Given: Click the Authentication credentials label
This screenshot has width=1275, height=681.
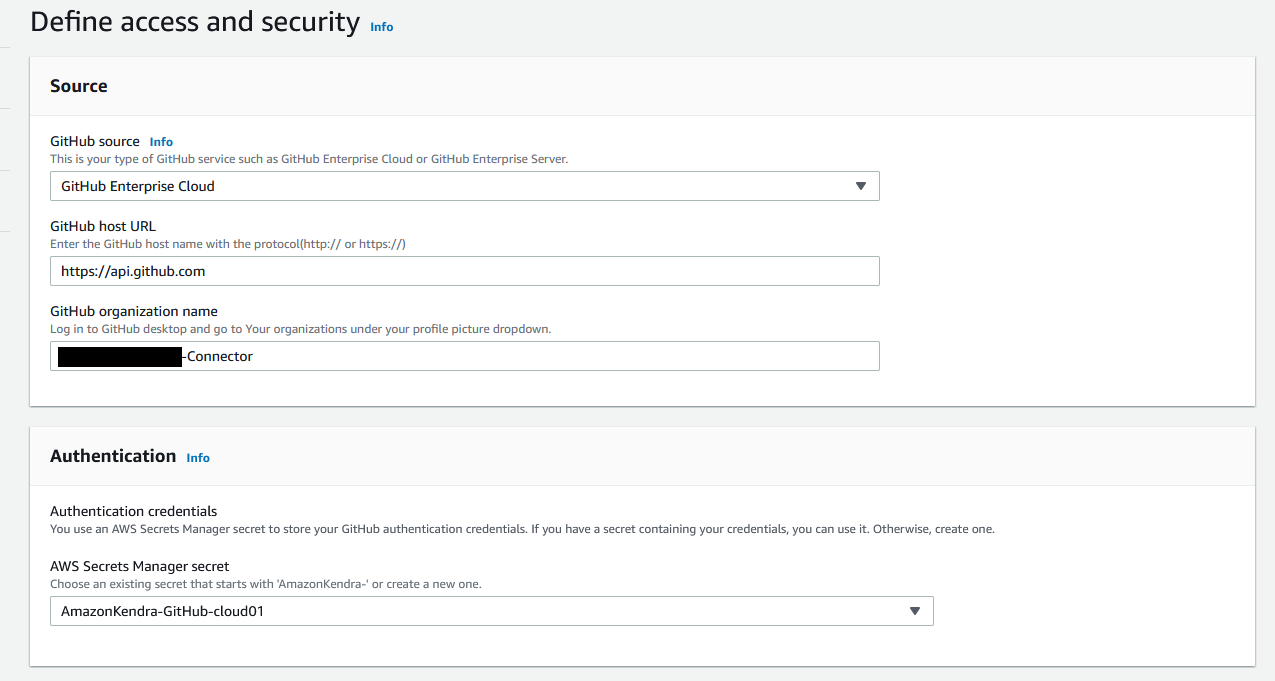Looking at the screenshot, I should coord(133,511).
